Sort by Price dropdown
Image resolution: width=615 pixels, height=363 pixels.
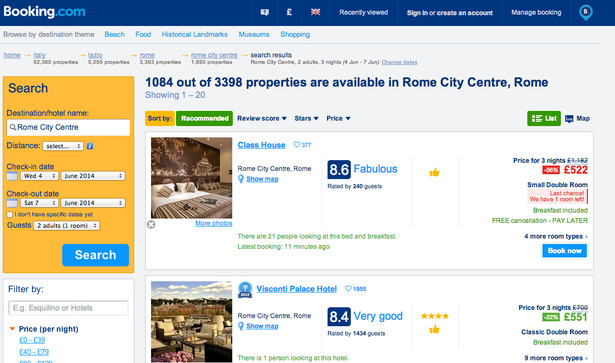[338, 118]
